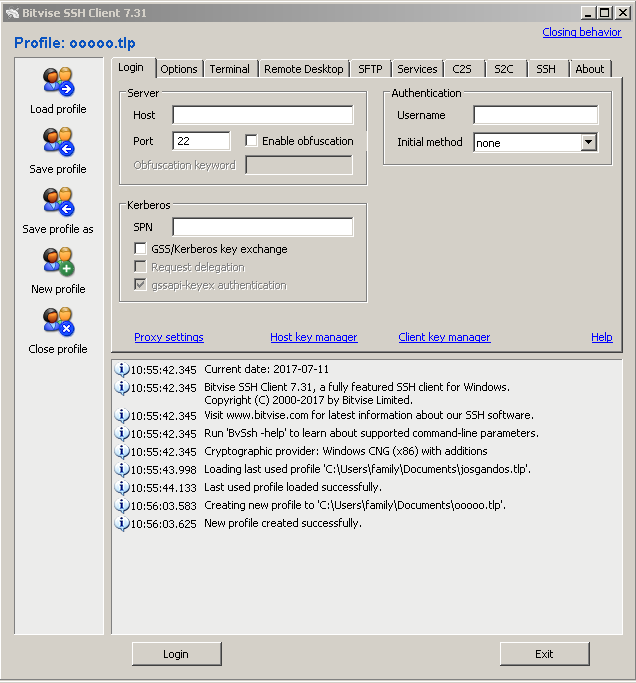
Task: Switch to the Options tab
Action: pos(179,69)
